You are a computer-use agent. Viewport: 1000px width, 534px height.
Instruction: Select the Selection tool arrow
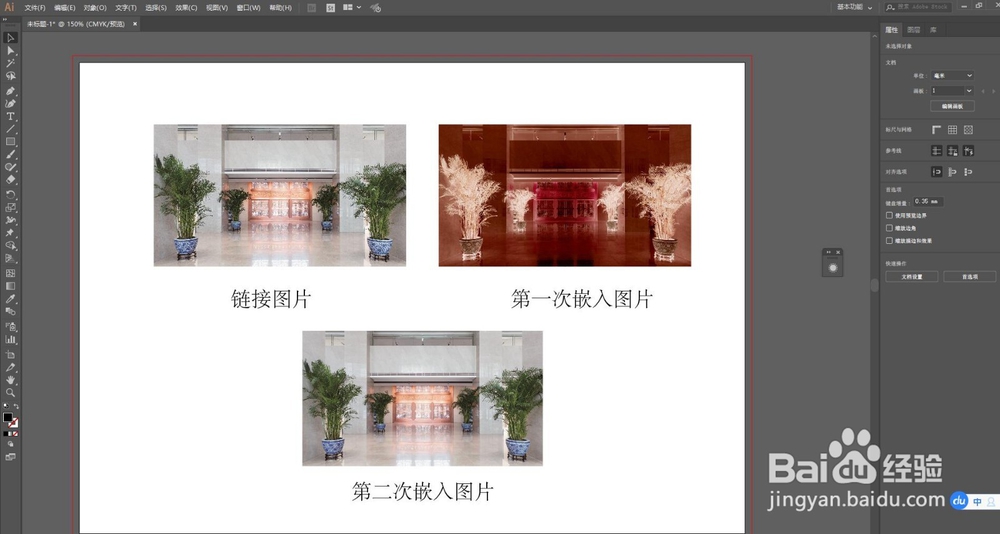pos(11,38)
